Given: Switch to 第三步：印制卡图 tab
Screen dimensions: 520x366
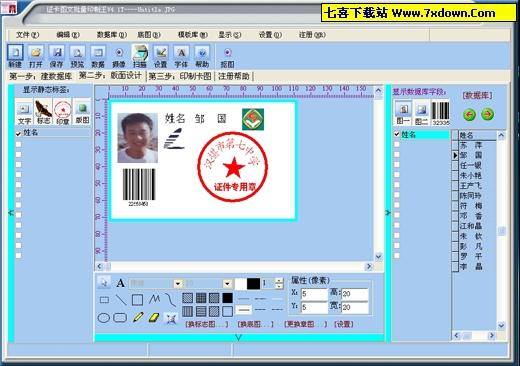Looking at the screenshot, I should pos(180,76).
